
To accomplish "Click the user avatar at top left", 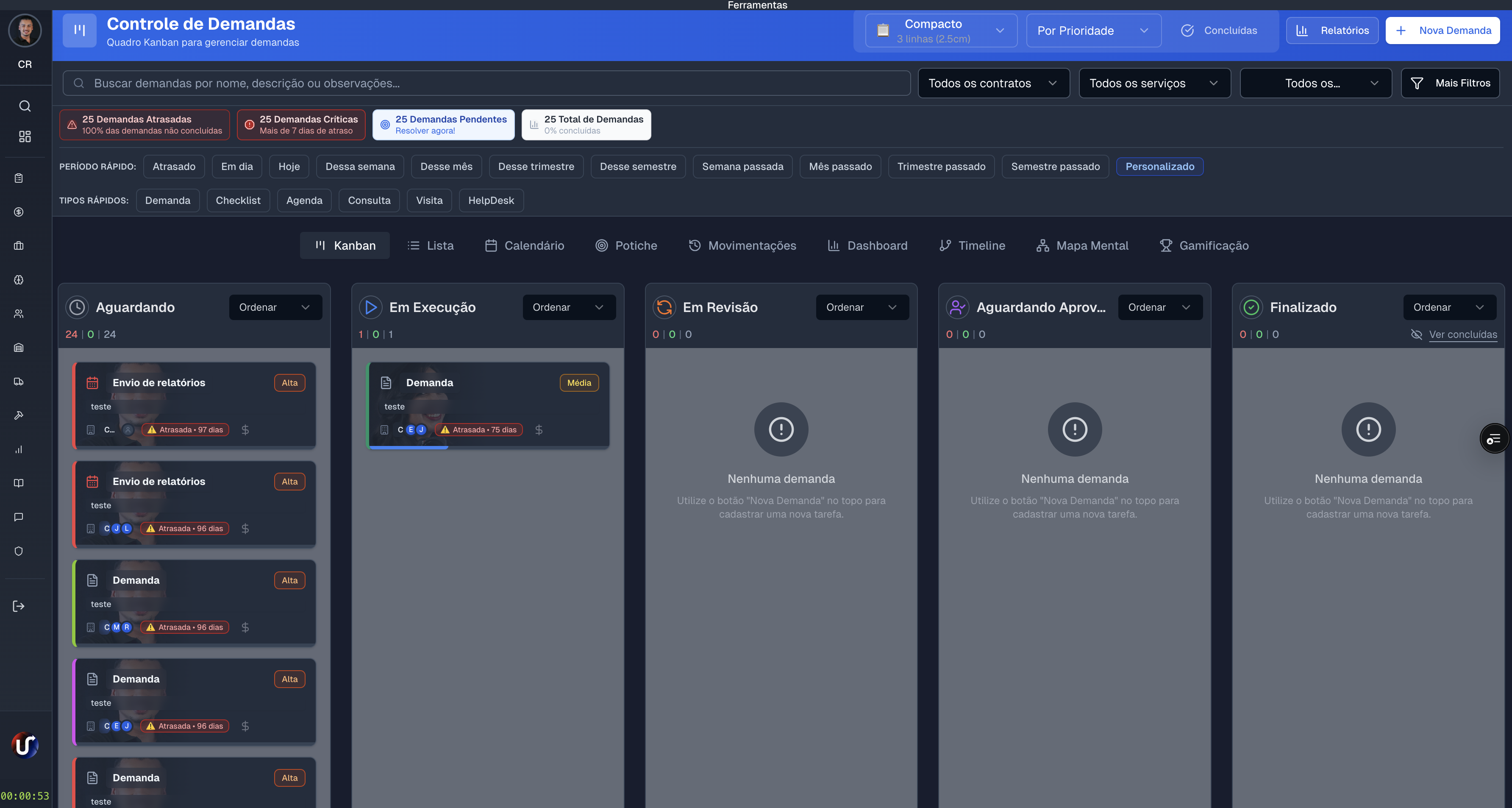I will 25,30.
